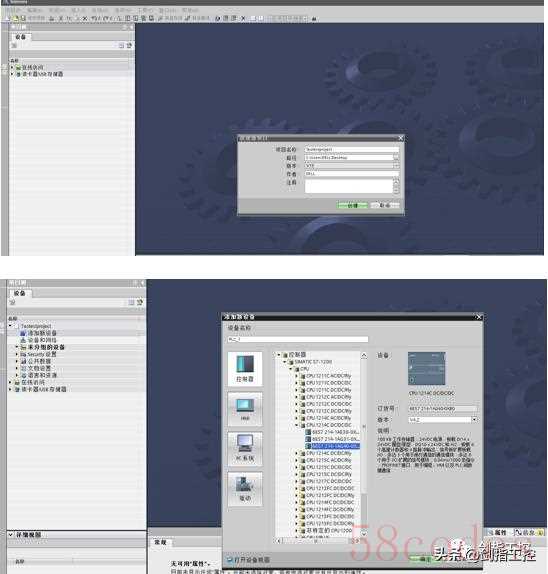Choose the PC 系统 device category icon

[245, 449]
